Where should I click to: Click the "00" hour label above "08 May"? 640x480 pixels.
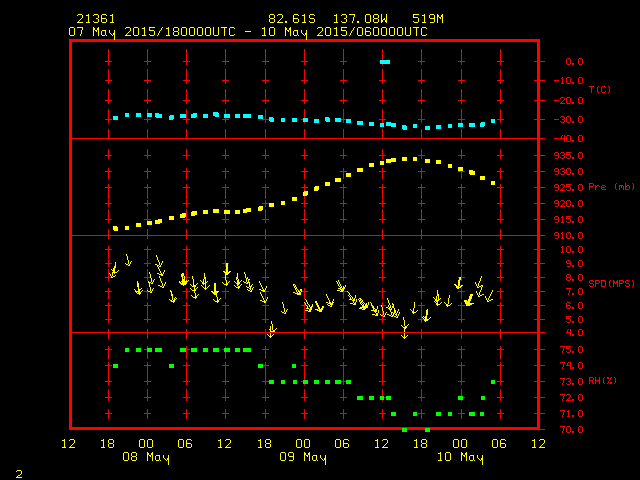[x=146, y=444]
